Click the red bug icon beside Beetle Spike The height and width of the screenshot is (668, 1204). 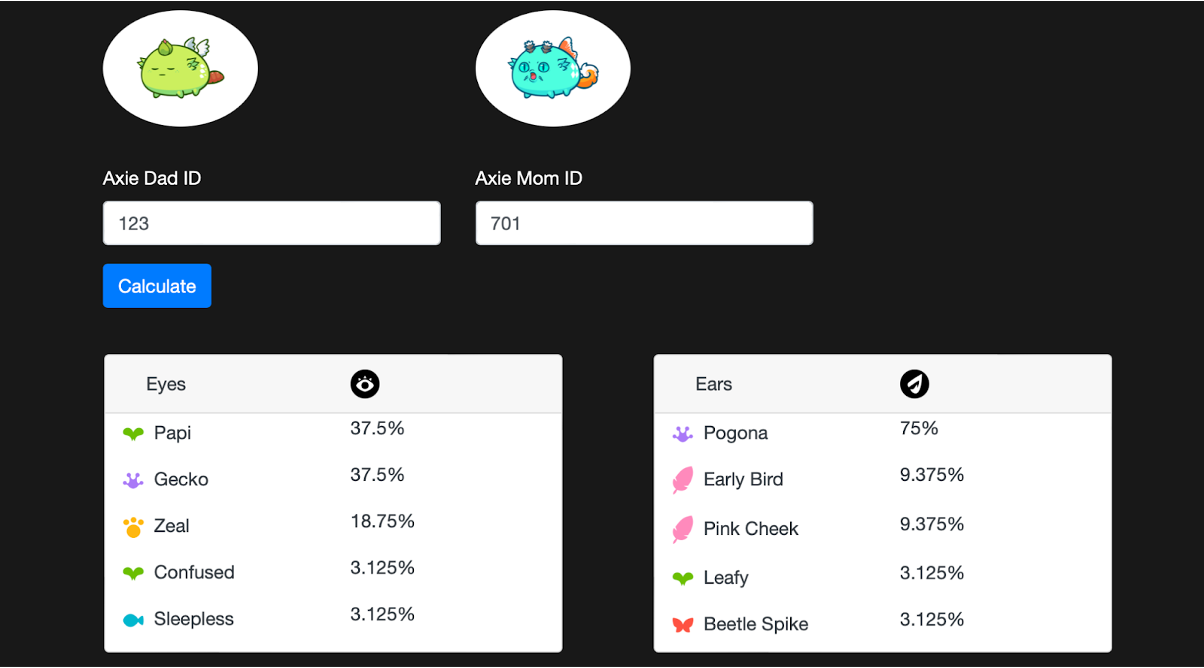click(x=683, y=625)
